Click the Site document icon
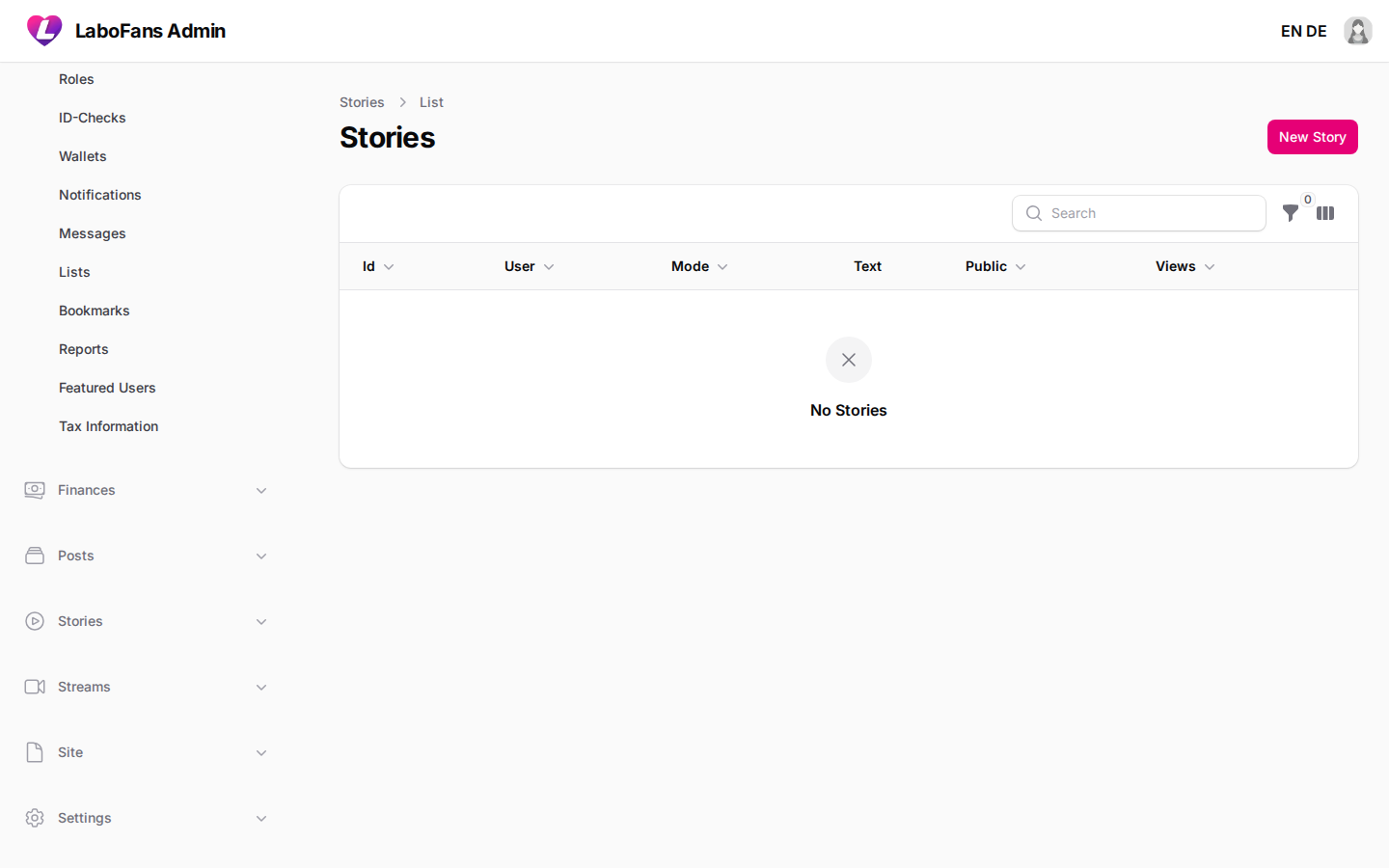This screenshot has width=1389, height=868. [x=35, y=752]
